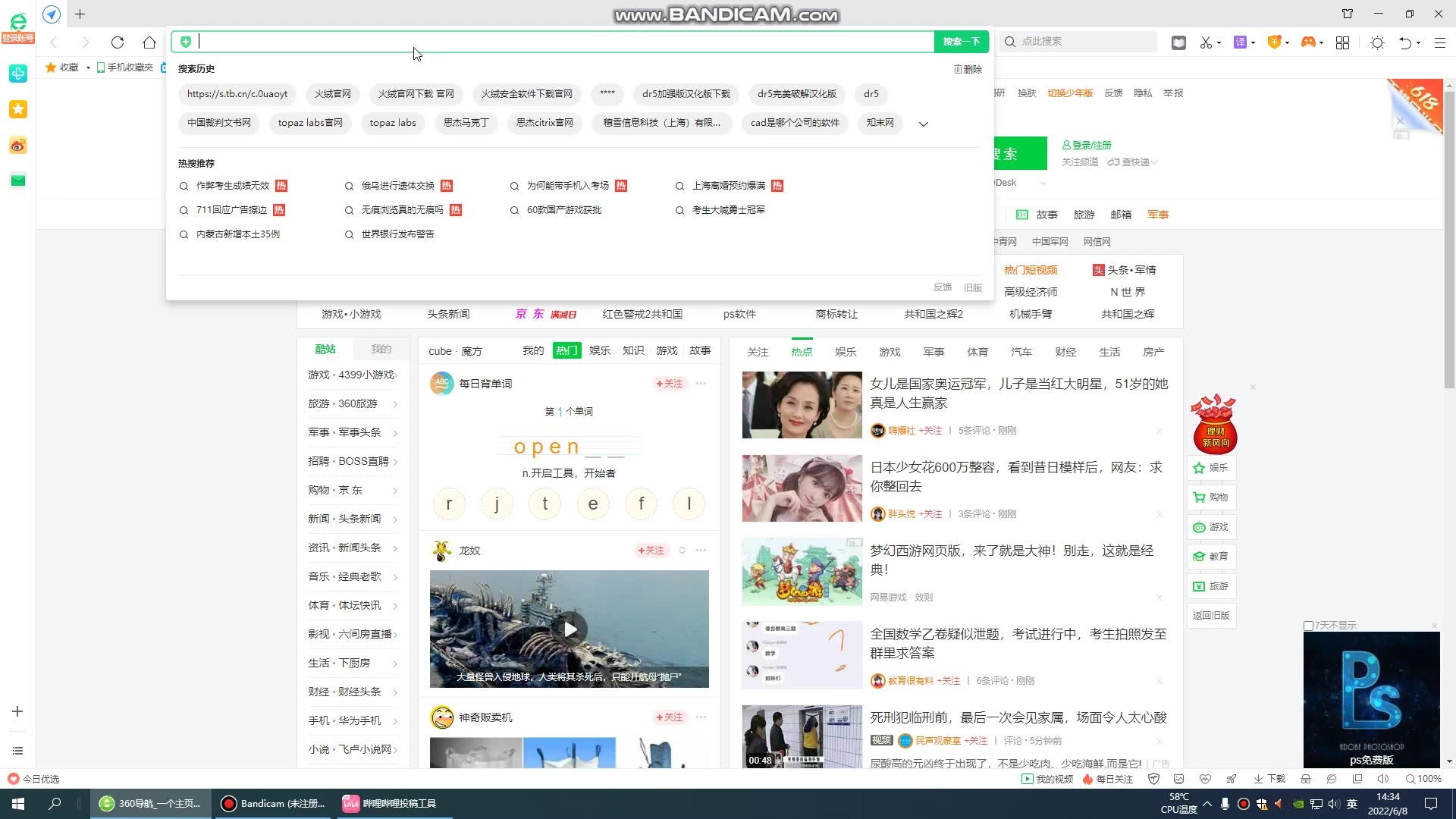Switch to the 军事 news tab
This screenshot has width=1456, height=819.
pyautogui.click(x=934, y=352)
